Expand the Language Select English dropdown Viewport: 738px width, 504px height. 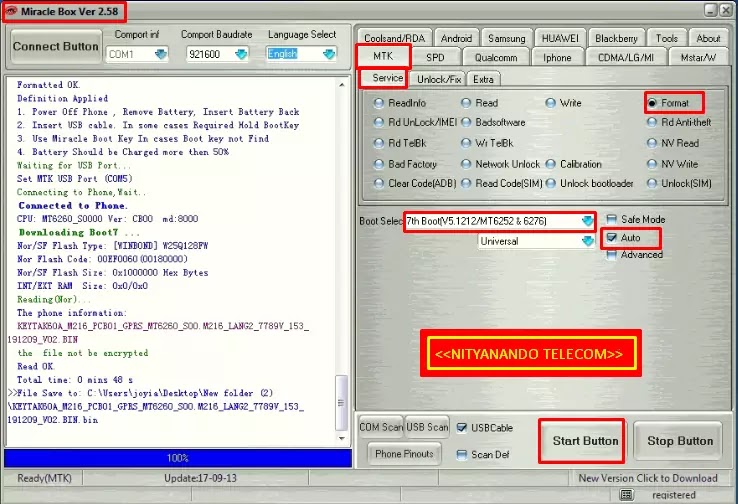(x=329, y=54)
